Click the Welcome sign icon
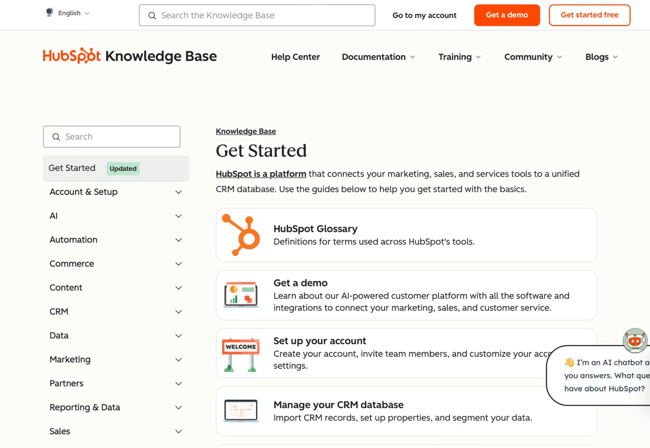Screen dimensions: 650x448 (x=241, y=354)
